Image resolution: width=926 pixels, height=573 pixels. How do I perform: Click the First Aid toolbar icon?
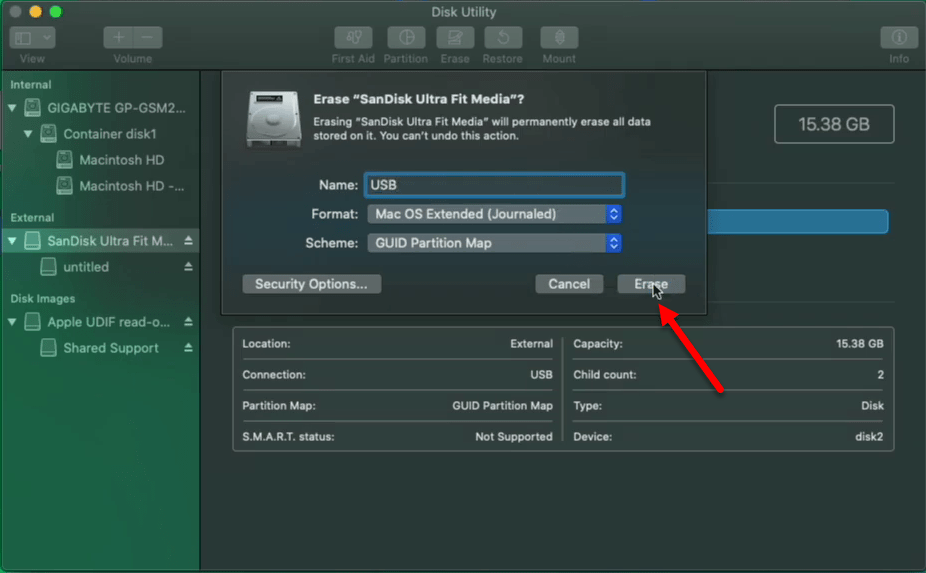(353, 38)
